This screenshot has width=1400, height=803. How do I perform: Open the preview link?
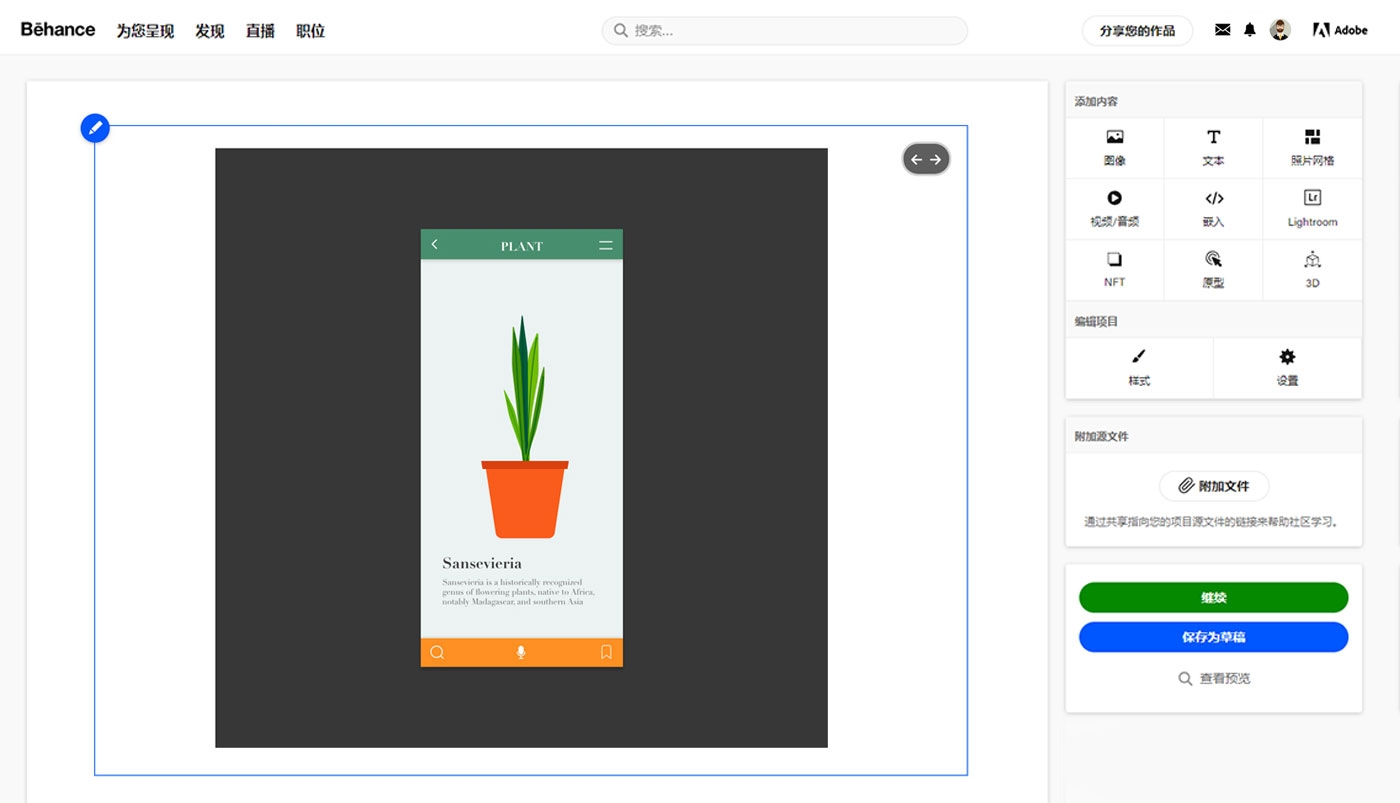point(1214,678)
